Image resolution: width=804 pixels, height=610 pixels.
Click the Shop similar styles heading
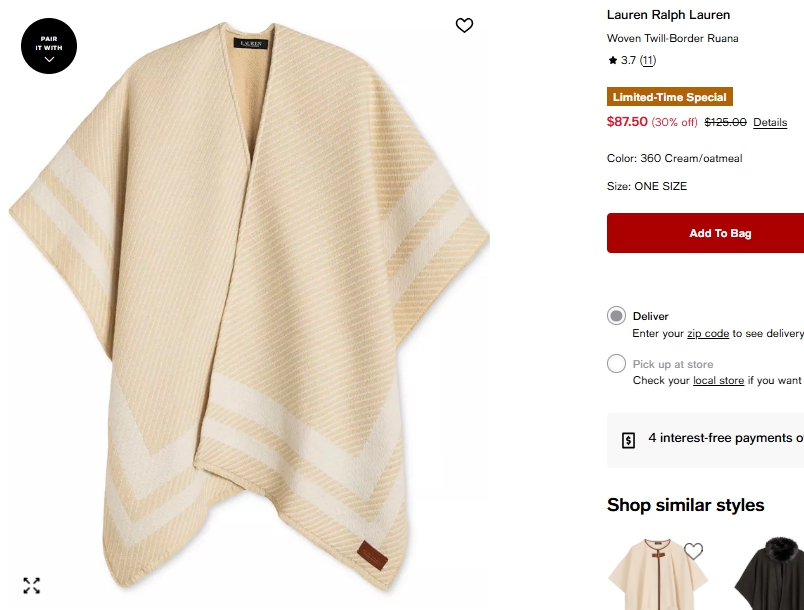pyautogui.click(x=685, y=505)
